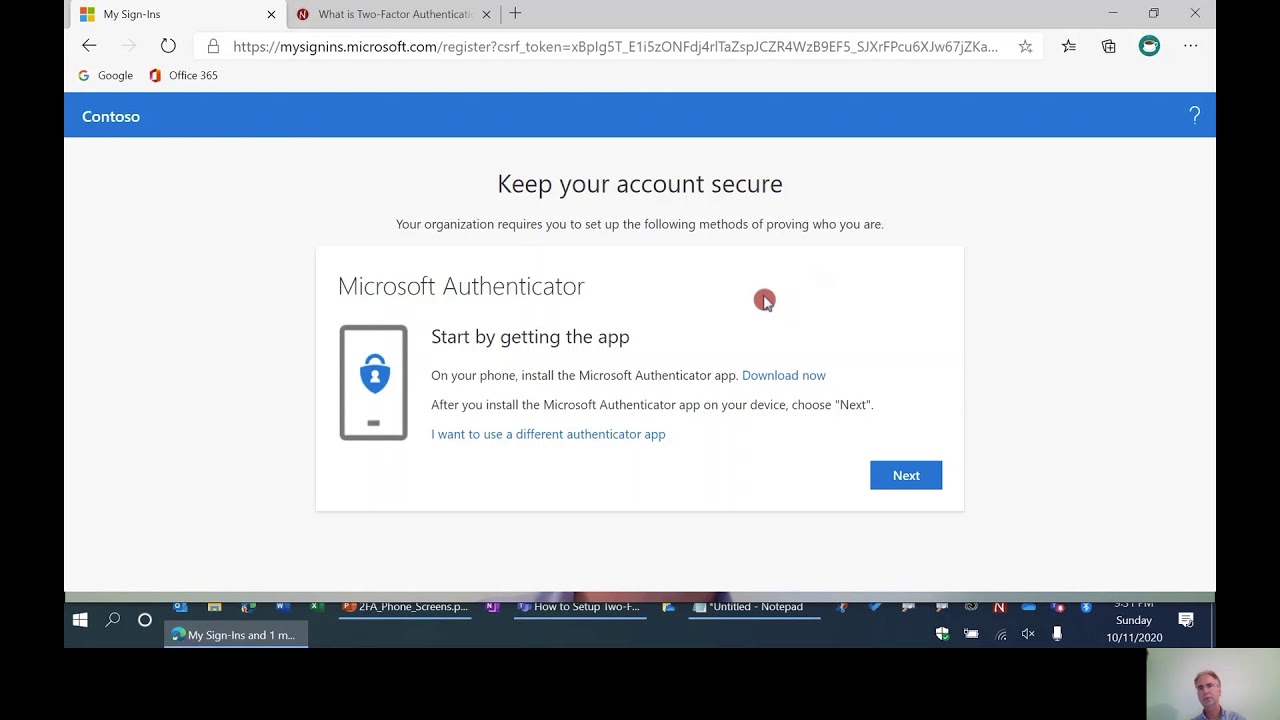Click the "Microsoft Authenticator" heading

coord(461,286)
